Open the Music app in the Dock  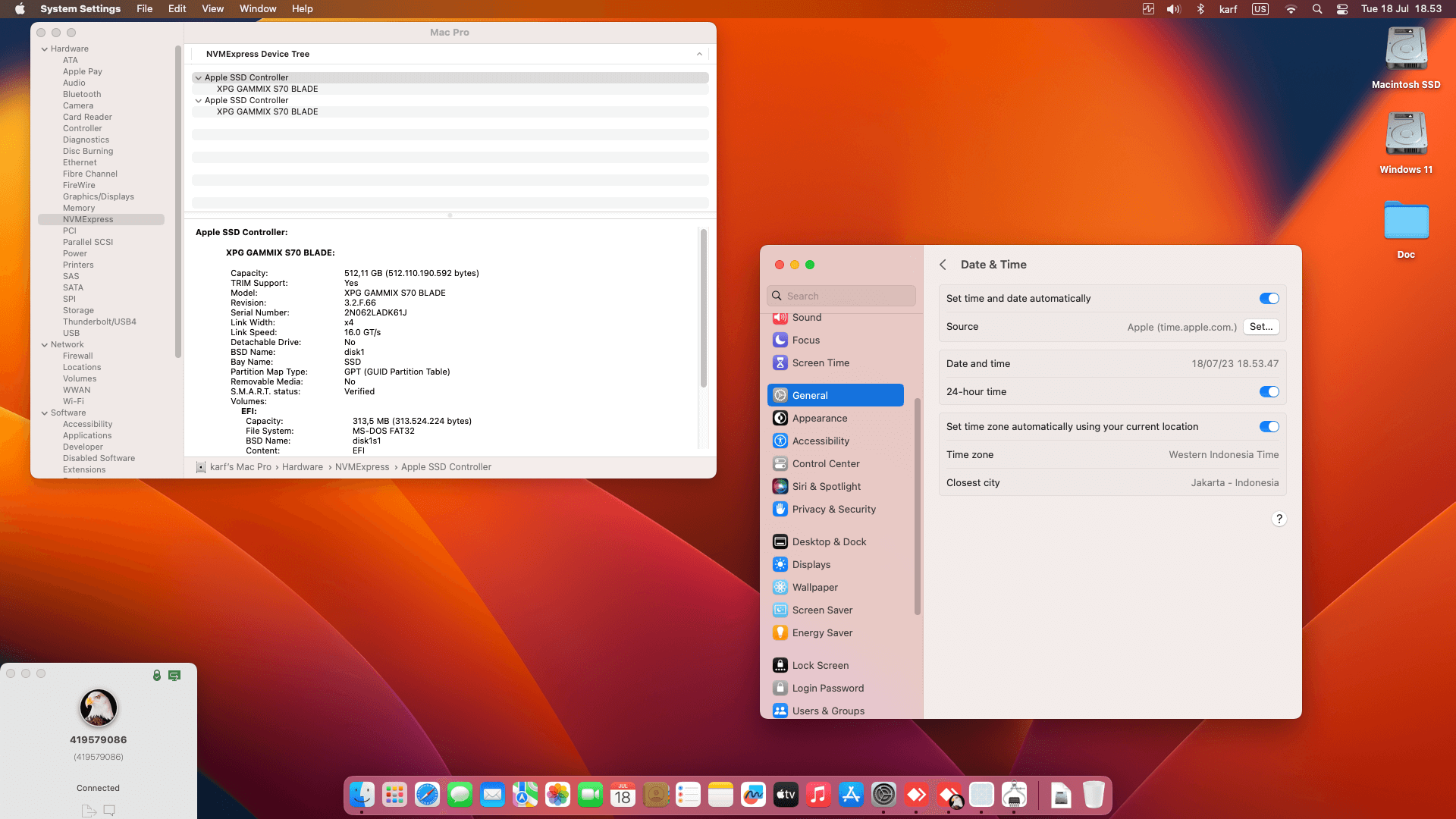click(818, 795)
